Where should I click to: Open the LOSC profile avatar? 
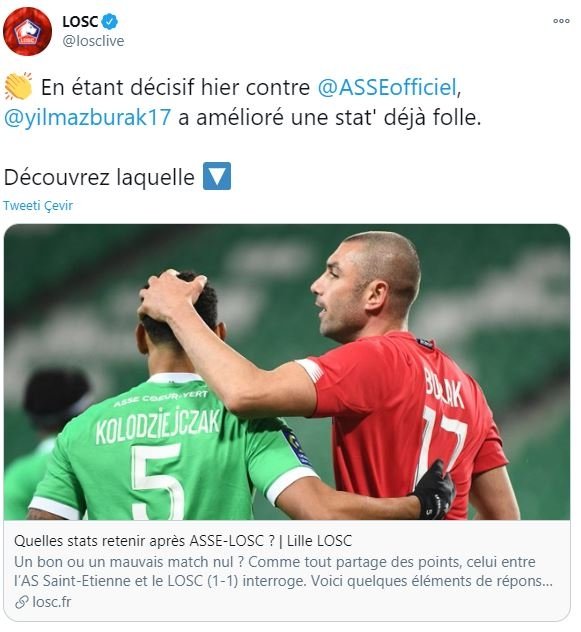[27, 31]
